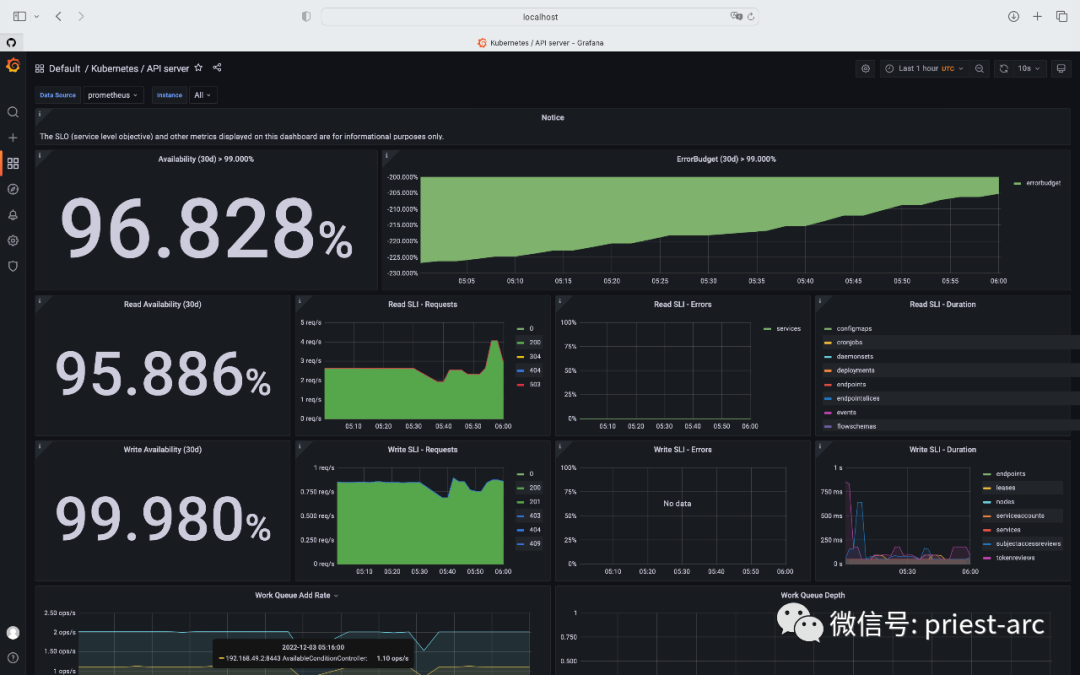Image resolution: width=1080 pixels, height=675 pixels.
Task: Click the pinned GitHub tab icon
Action: [x=11, y=43]
